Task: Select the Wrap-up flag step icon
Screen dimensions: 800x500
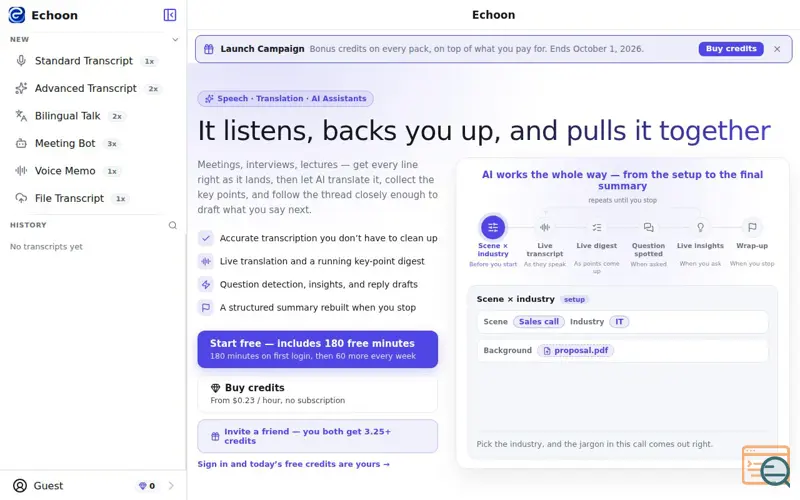Action: coord(752,227)
